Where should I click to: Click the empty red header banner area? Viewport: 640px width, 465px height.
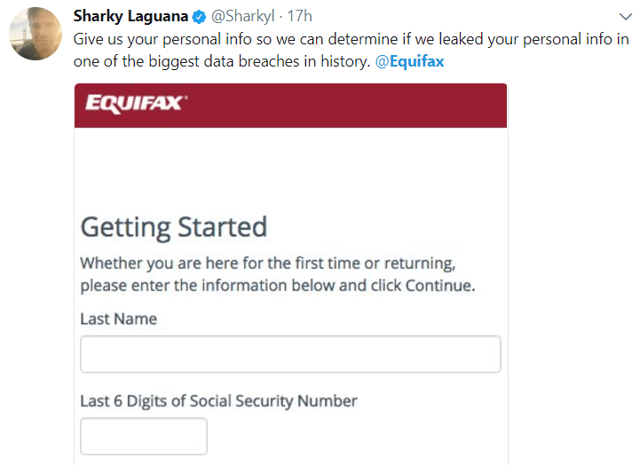click(x=350, y=105)
